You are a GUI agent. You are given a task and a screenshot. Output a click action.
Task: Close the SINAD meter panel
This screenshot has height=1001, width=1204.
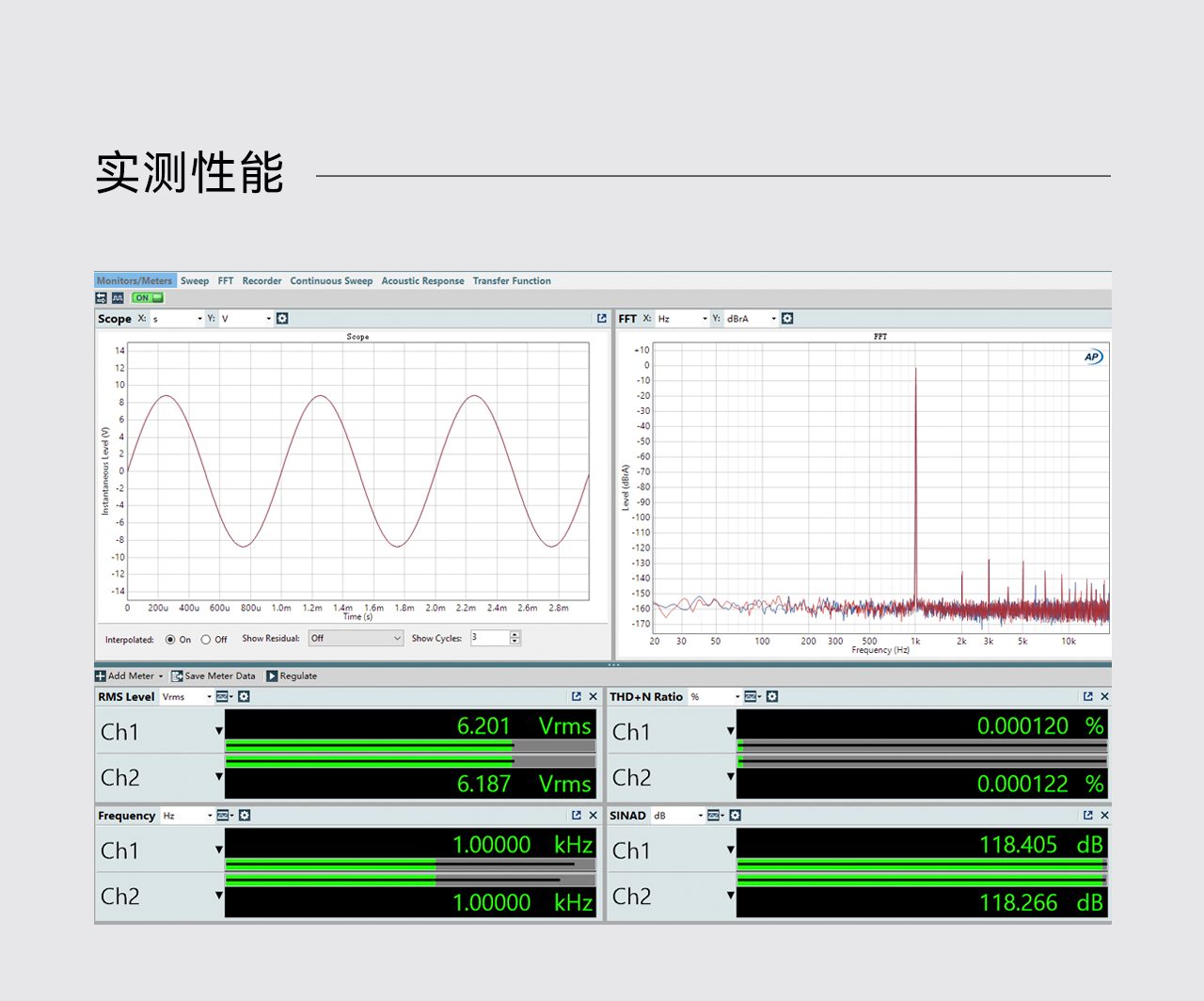(1104, 816)
